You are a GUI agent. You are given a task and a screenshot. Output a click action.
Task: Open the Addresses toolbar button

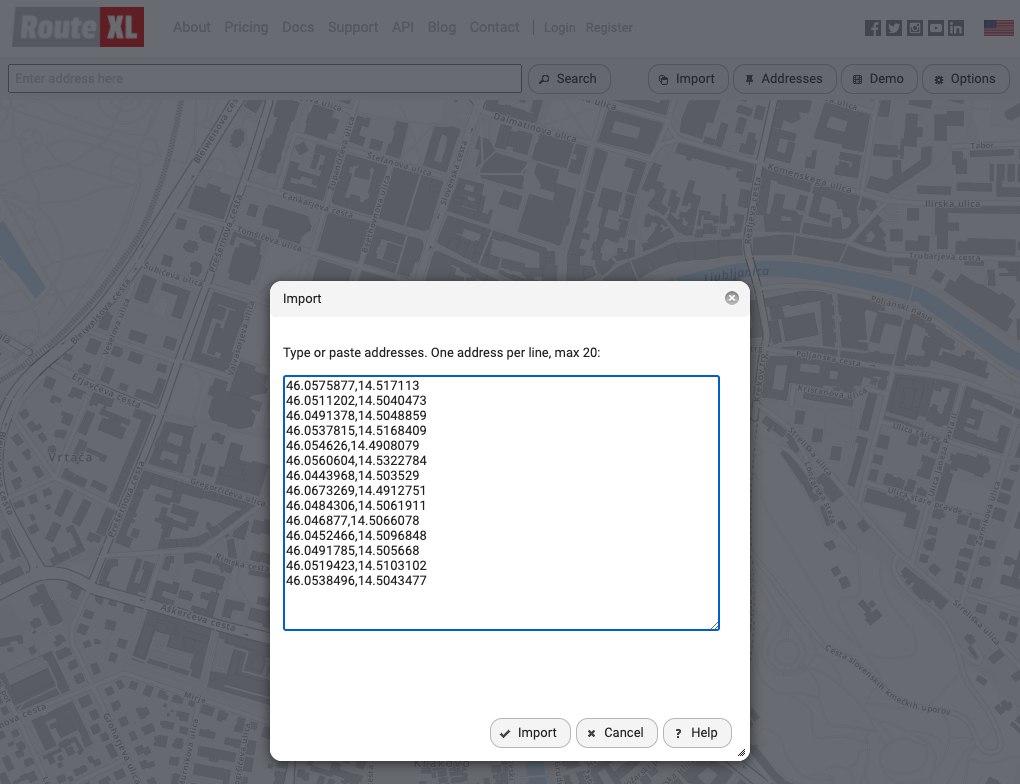785,79
